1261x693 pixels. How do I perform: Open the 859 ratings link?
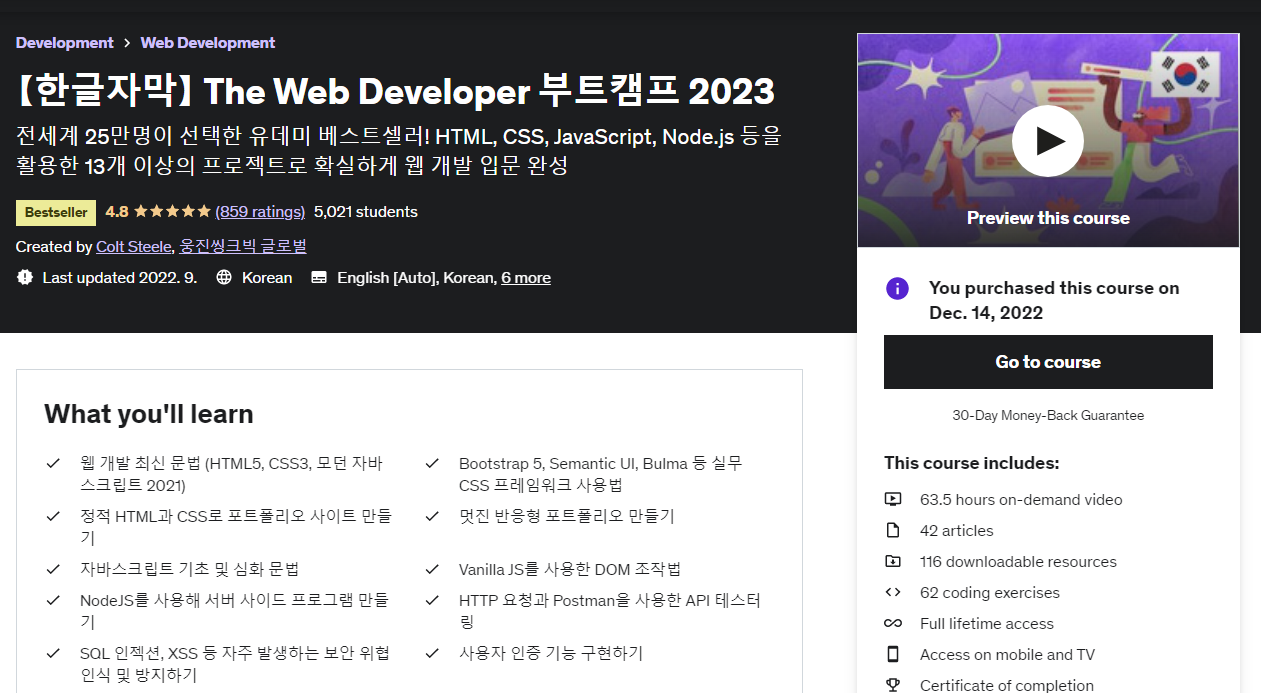tap(260, 211)
